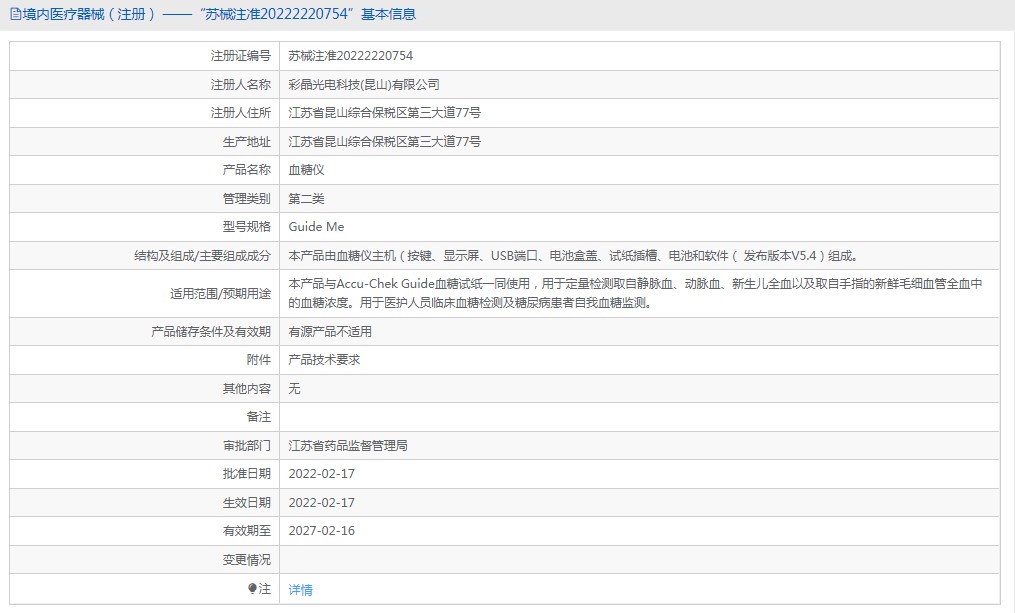The width and height of the screenshot is (1015, 613).
Task: Select product name value 血糖仪
Action: coord(306,170)
